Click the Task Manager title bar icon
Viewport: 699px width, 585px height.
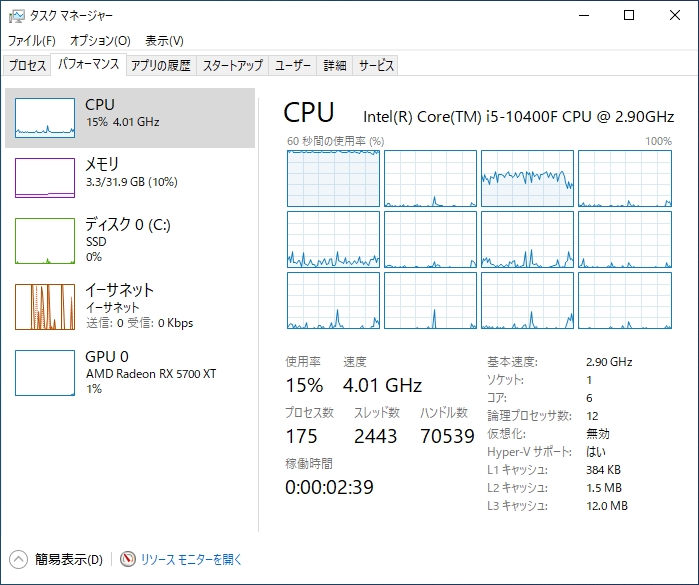(x=16, y=16)
